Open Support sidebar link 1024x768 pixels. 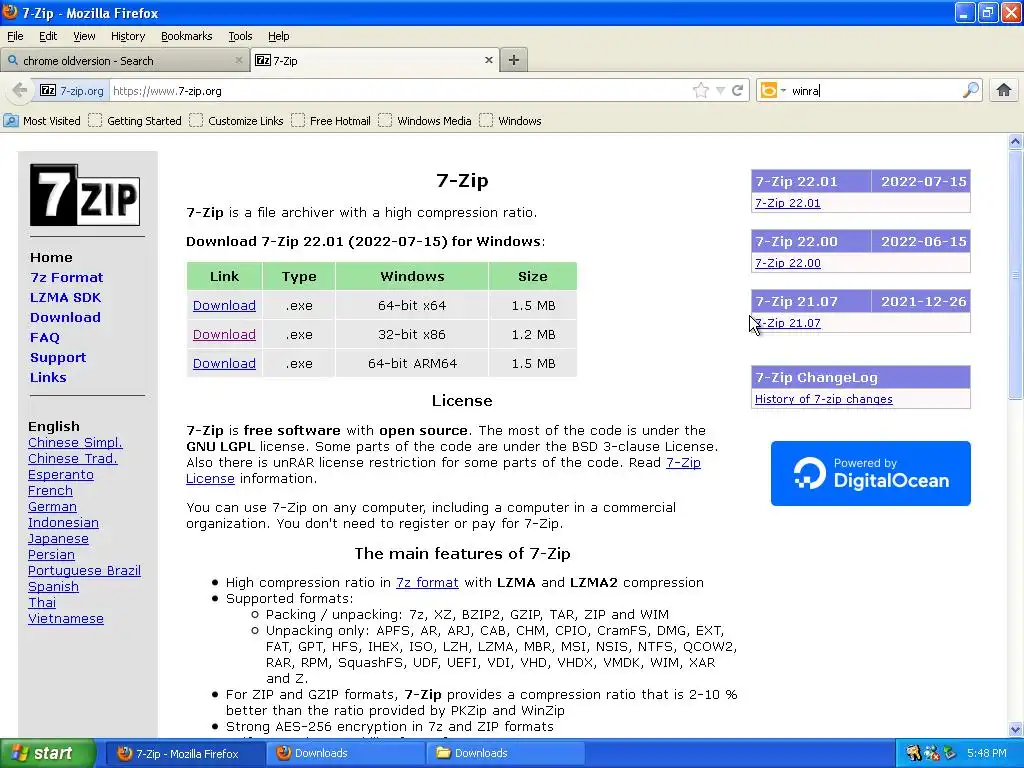(58, 358)
